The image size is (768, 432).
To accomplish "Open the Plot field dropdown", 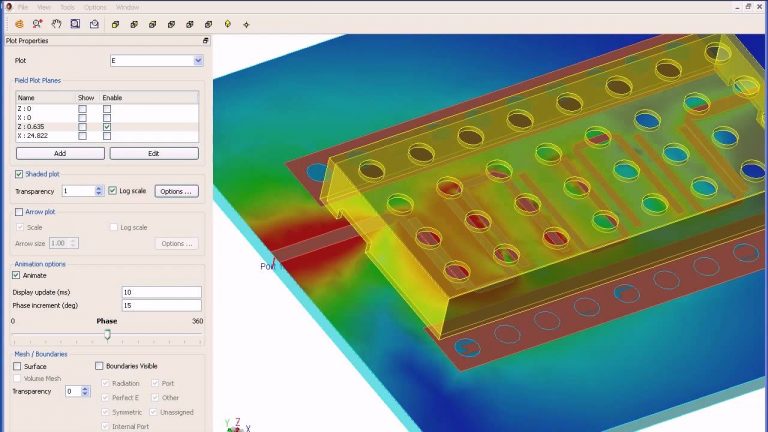I will click(x=197, y=61).
